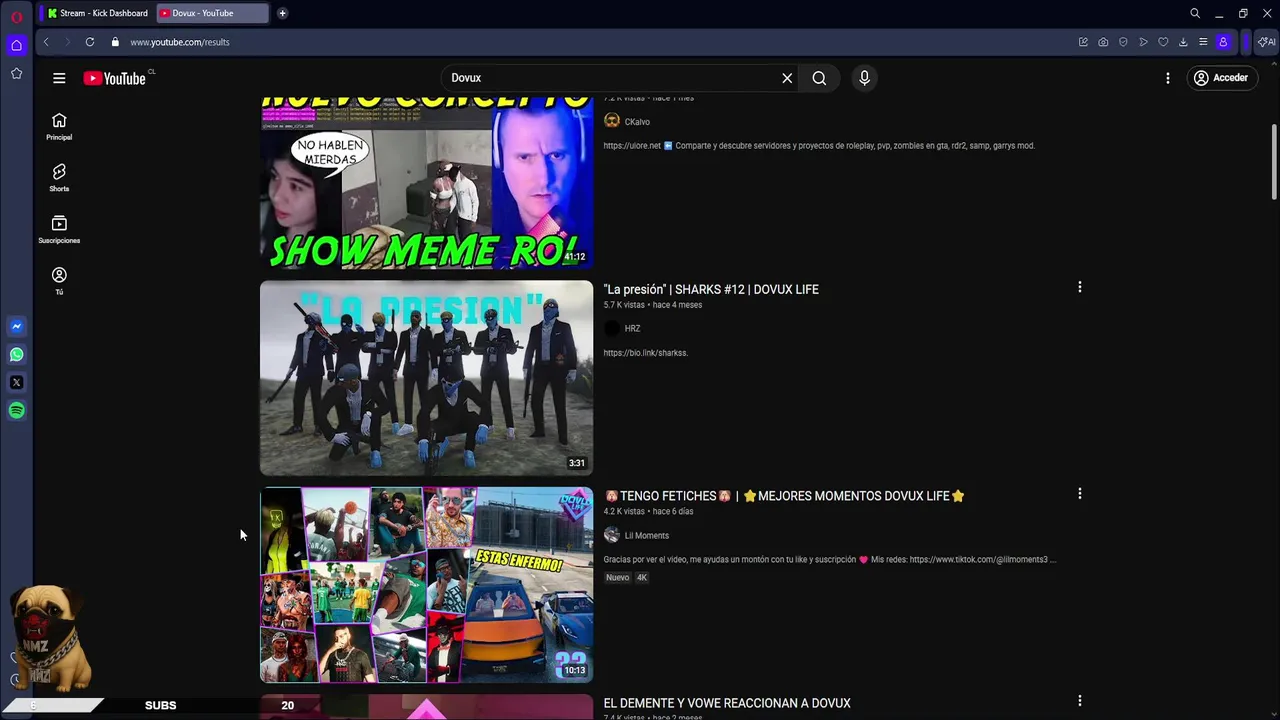1280x720 pixels.
Task: Open Principal in YouTube sidebar
Action: 59,126
